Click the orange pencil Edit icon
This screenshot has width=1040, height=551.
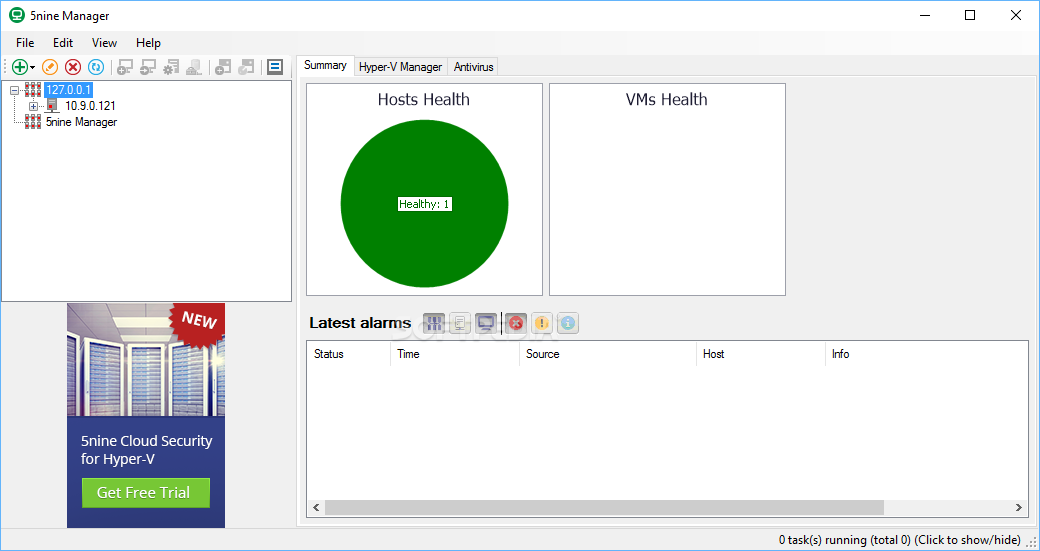tap(50, 67)
